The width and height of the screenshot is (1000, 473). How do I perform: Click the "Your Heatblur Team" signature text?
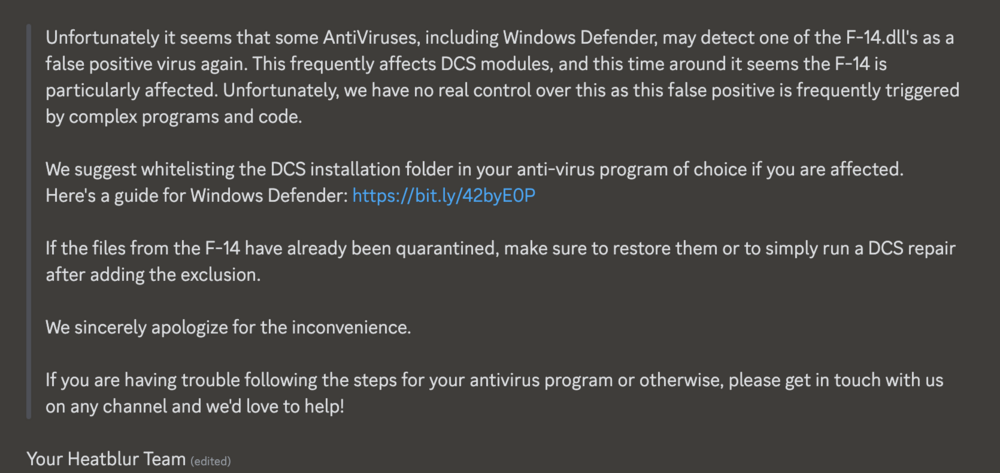click(x=106, y=459)
